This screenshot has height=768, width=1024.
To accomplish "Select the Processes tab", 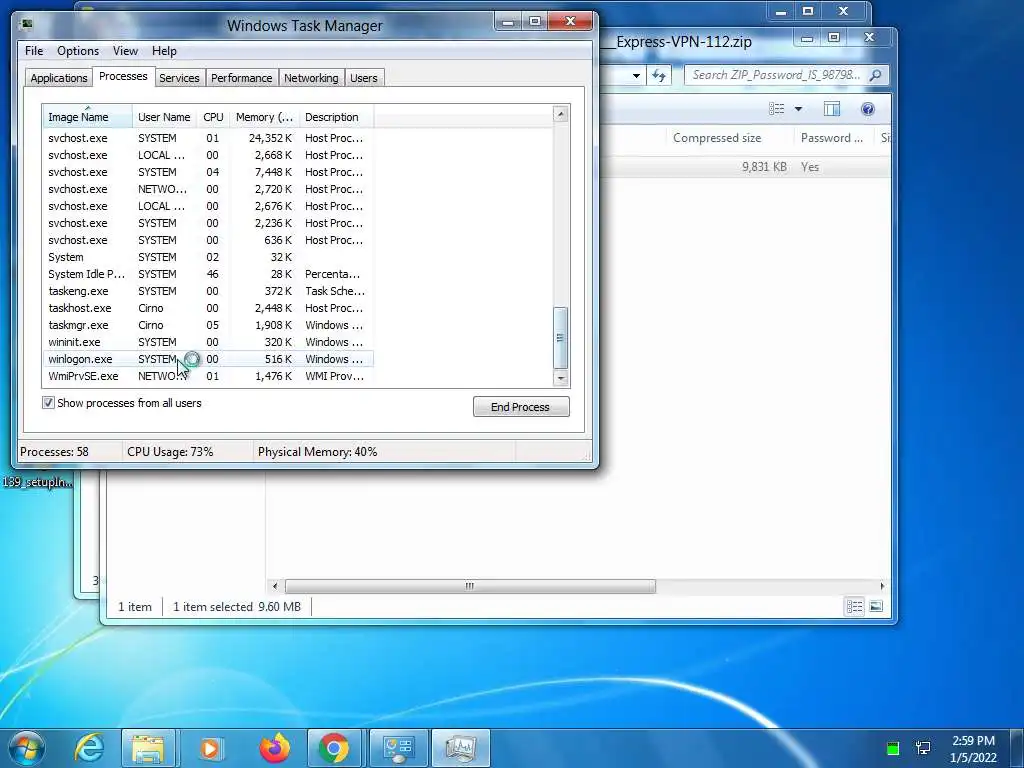I will pos(123,76).
